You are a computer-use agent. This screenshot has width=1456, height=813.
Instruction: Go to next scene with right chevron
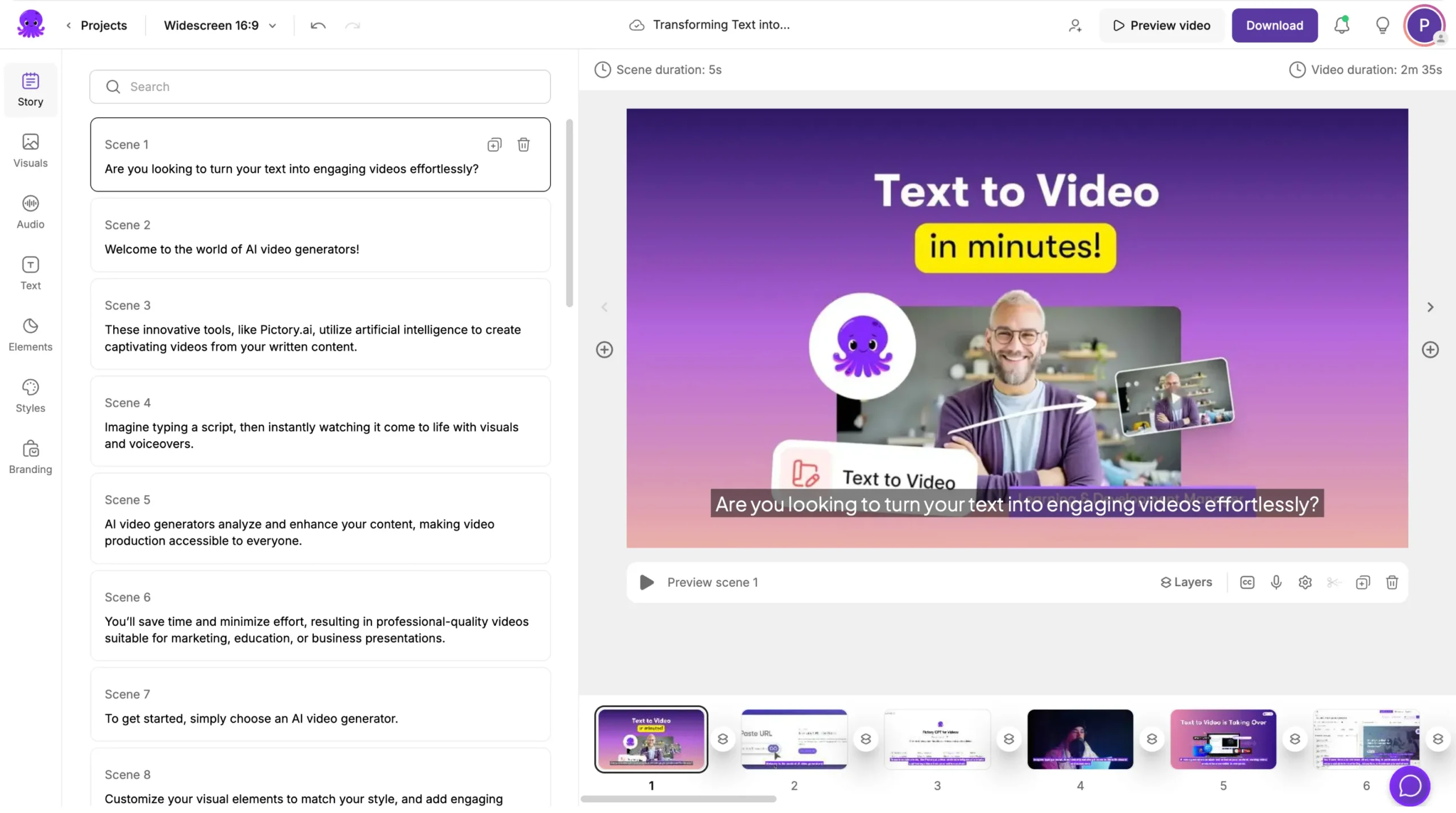point(1430,307)
